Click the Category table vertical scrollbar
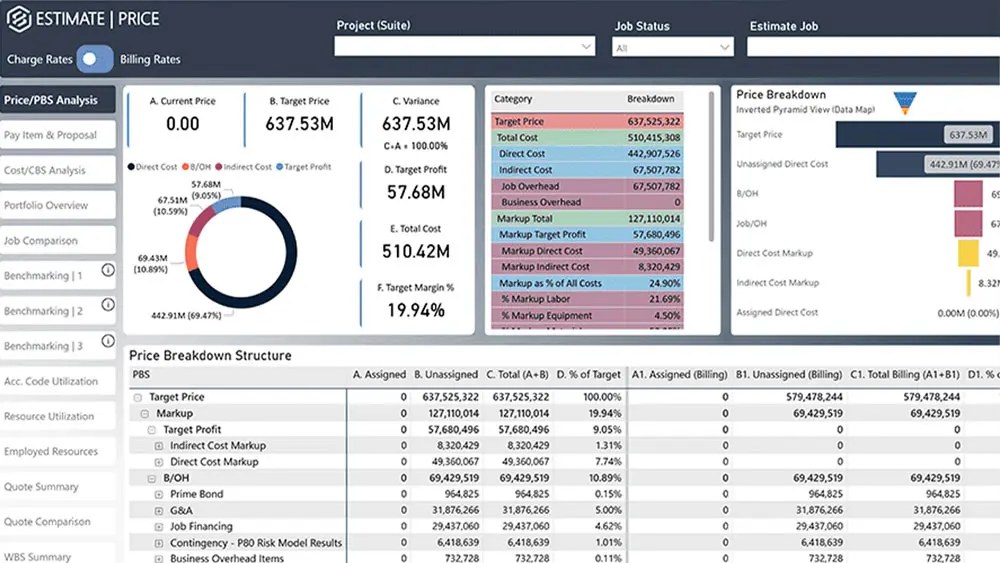Viewport: 1000px width, 563px height. [711, 167]
